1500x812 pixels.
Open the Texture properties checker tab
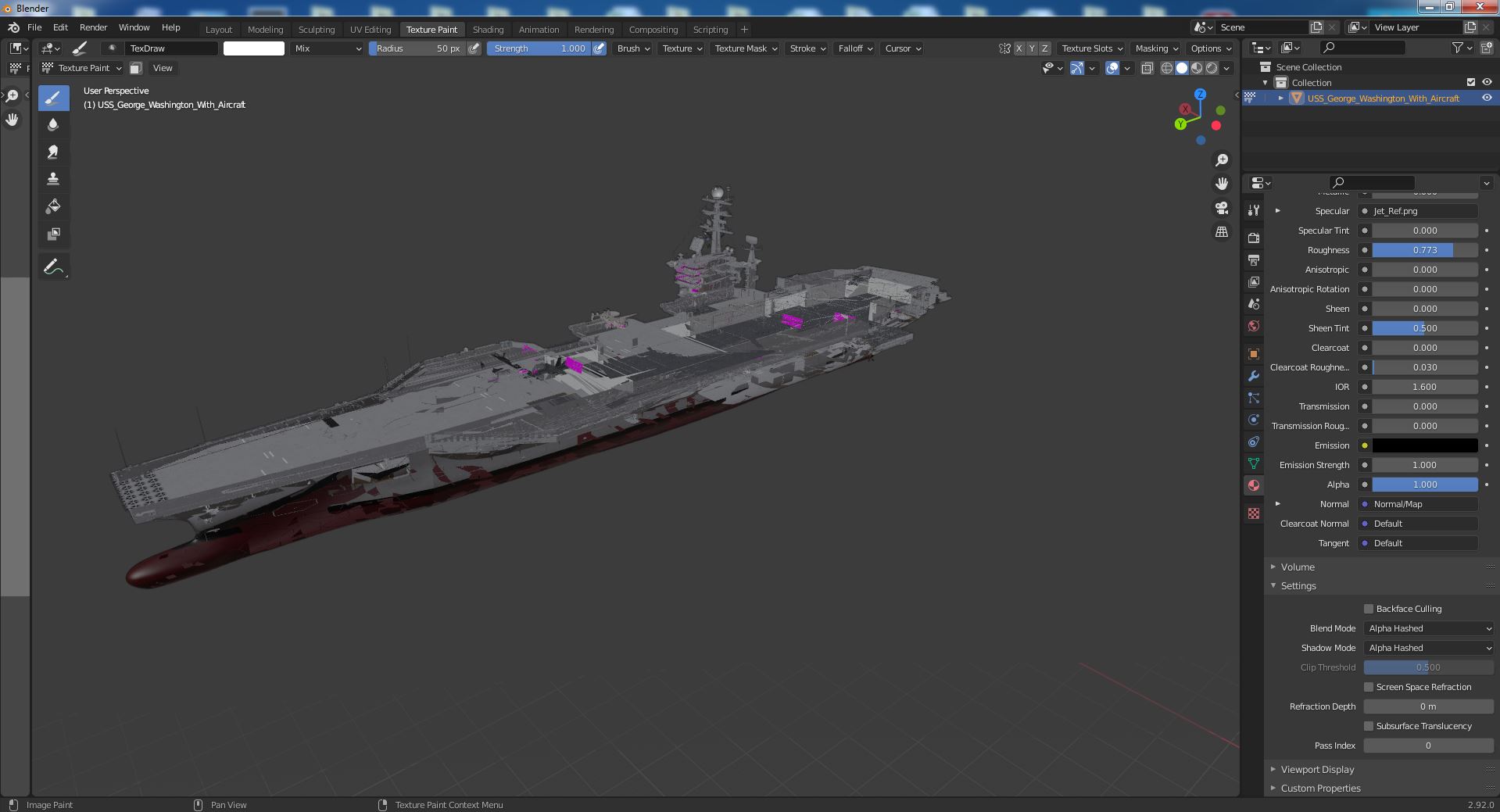coord(1254,513)
